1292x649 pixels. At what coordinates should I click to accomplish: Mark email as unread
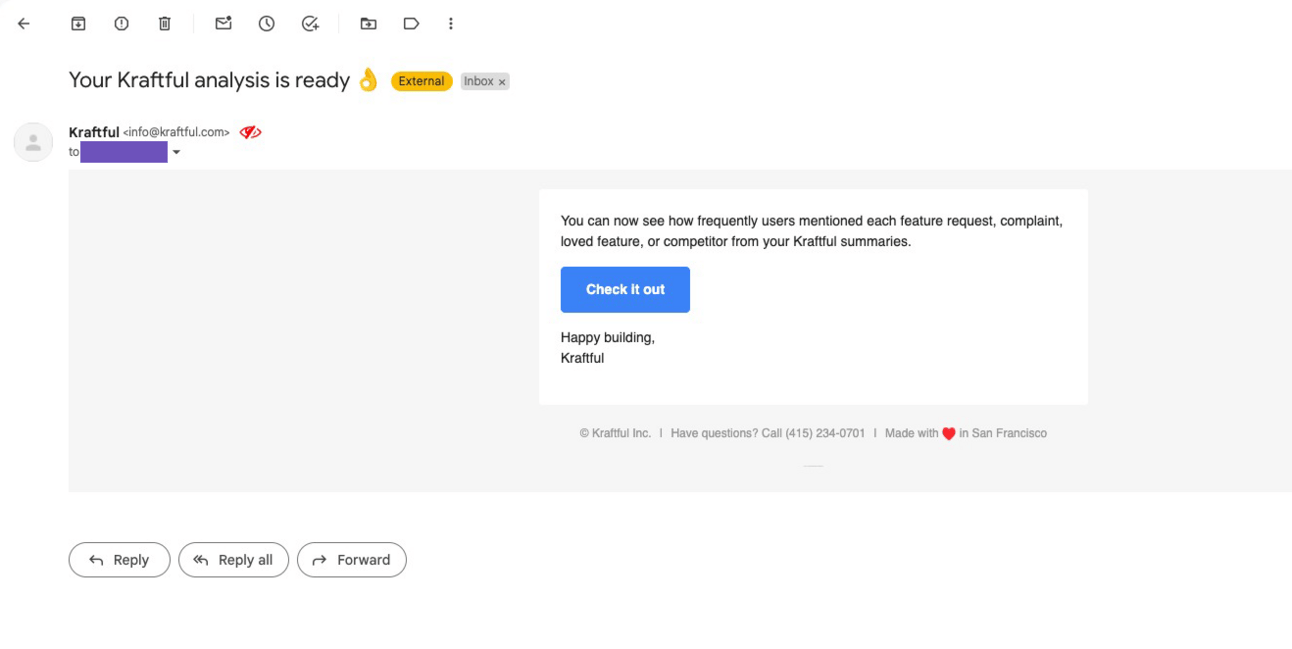click(x=223, y=24)
